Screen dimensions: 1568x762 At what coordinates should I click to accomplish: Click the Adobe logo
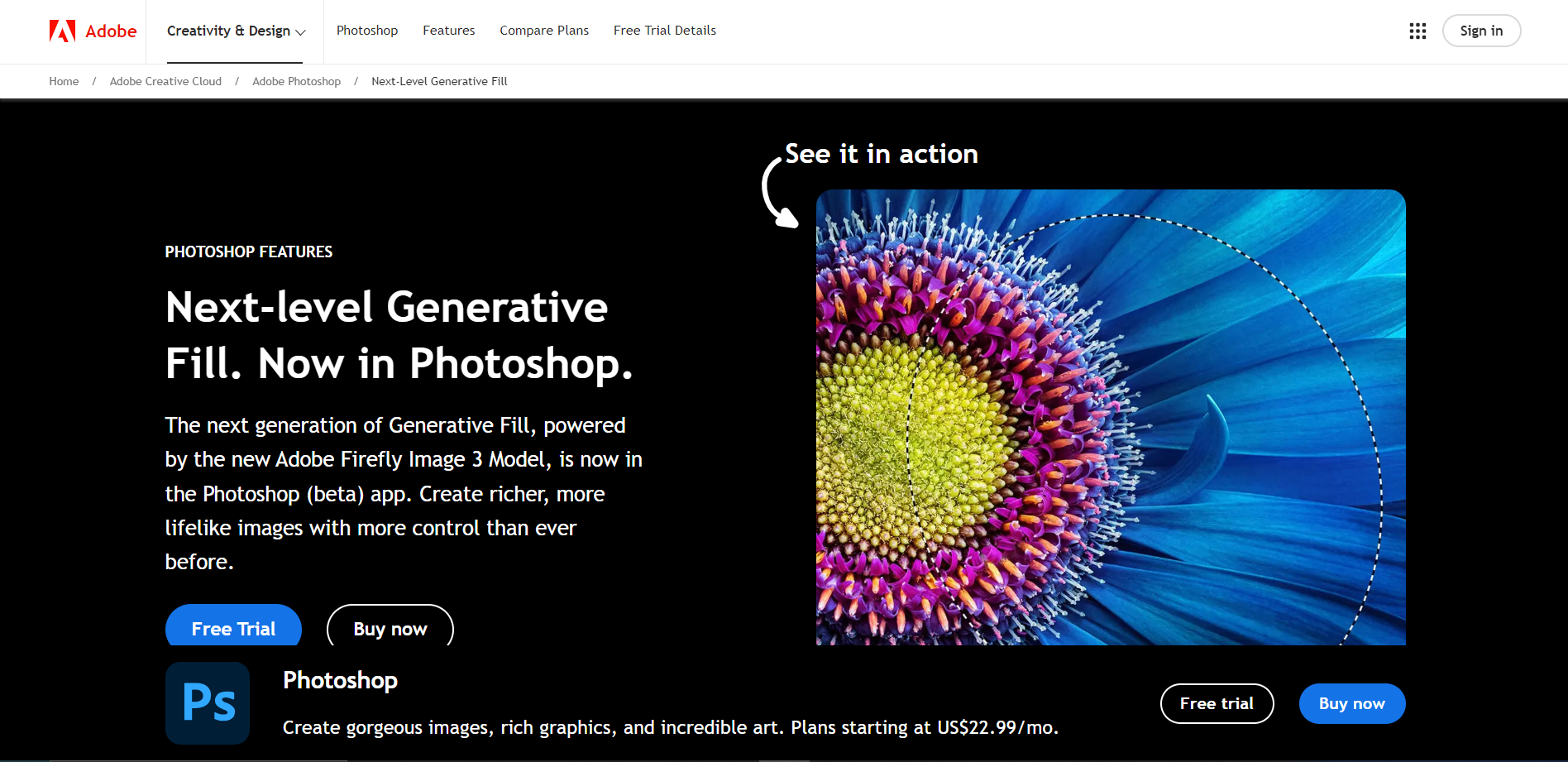[93, 31]
